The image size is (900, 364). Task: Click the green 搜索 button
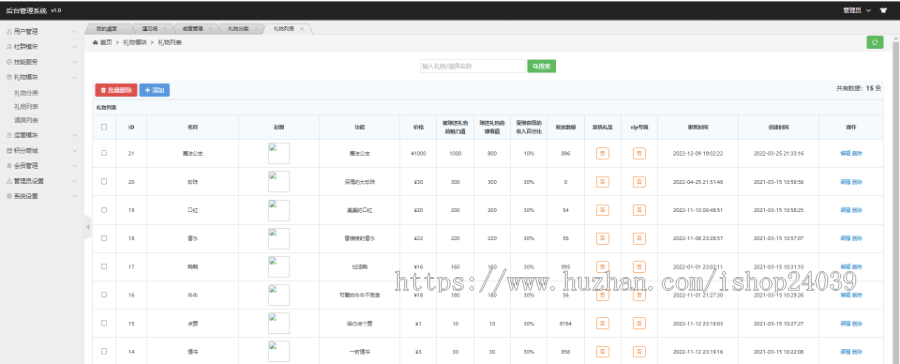coord(542,66)
